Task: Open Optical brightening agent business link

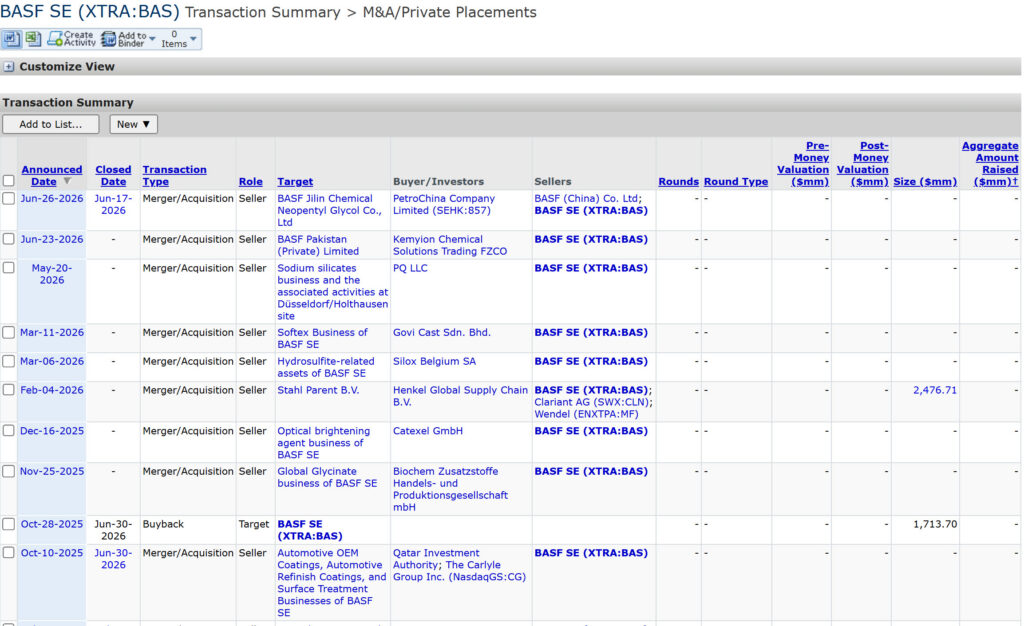Action: (323, 443)
